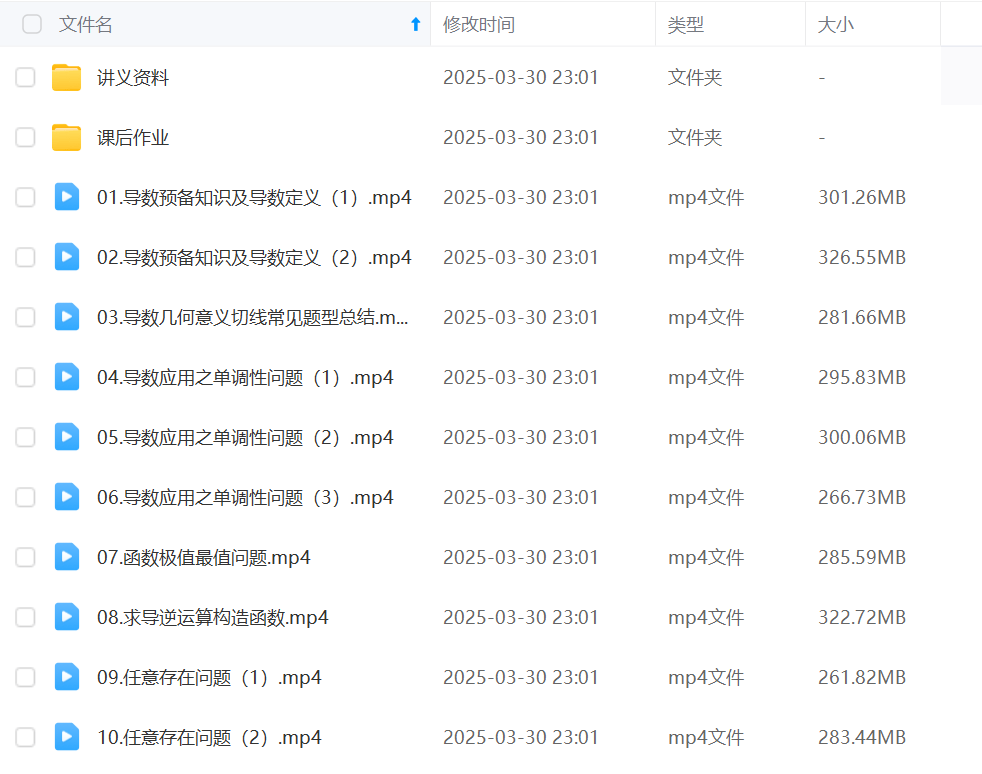Click the video icon of 04.导数应用之单调性问题（1）.mp4
This screenshot has height=774, width=982.
click(67, 378)
